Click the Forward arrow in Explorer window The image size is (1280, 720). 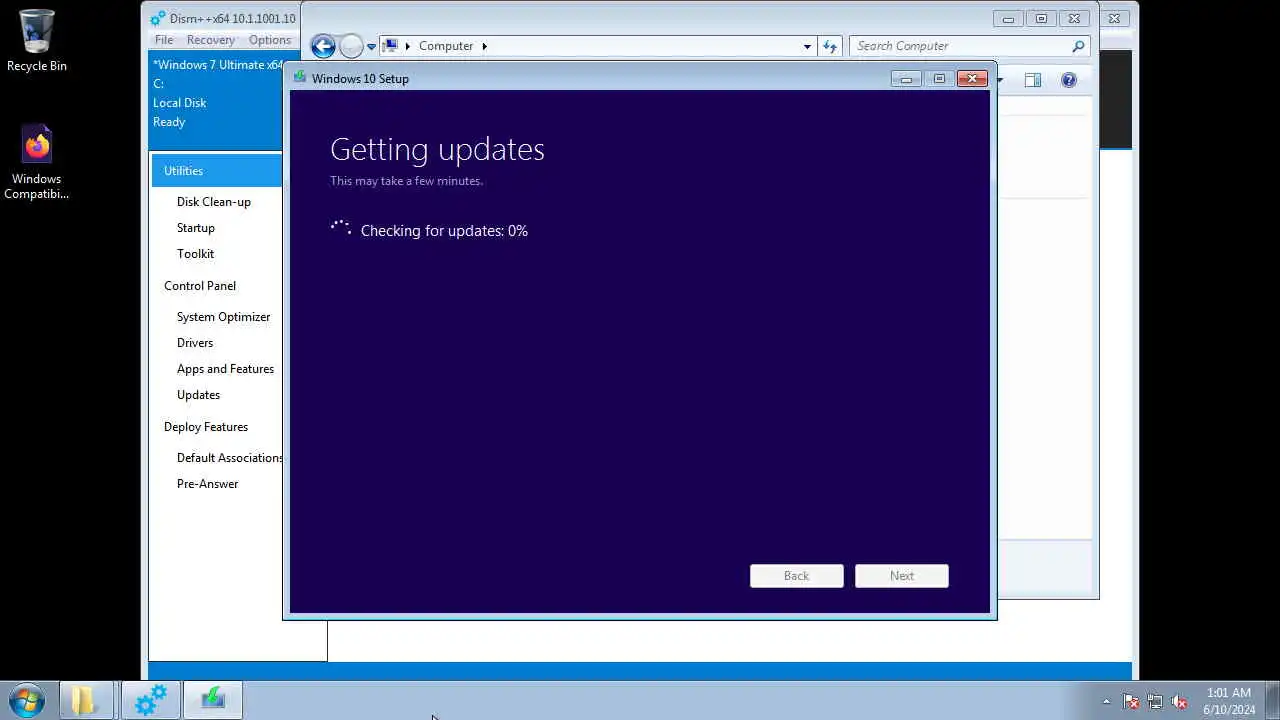coord(350,46)
